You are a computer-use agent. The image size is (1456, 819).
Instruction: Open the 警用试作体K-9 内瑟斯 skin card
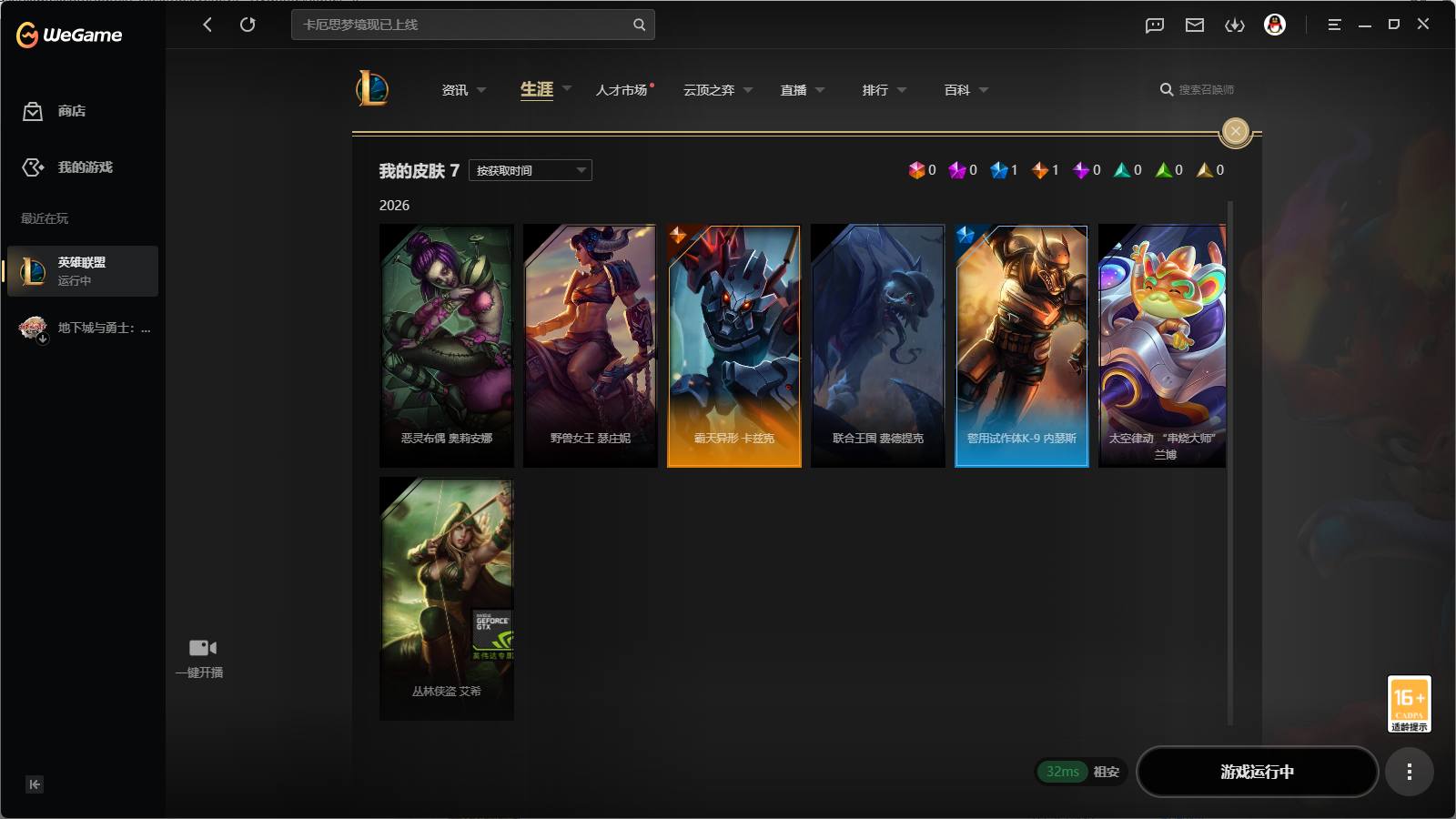coord(1022,346)
